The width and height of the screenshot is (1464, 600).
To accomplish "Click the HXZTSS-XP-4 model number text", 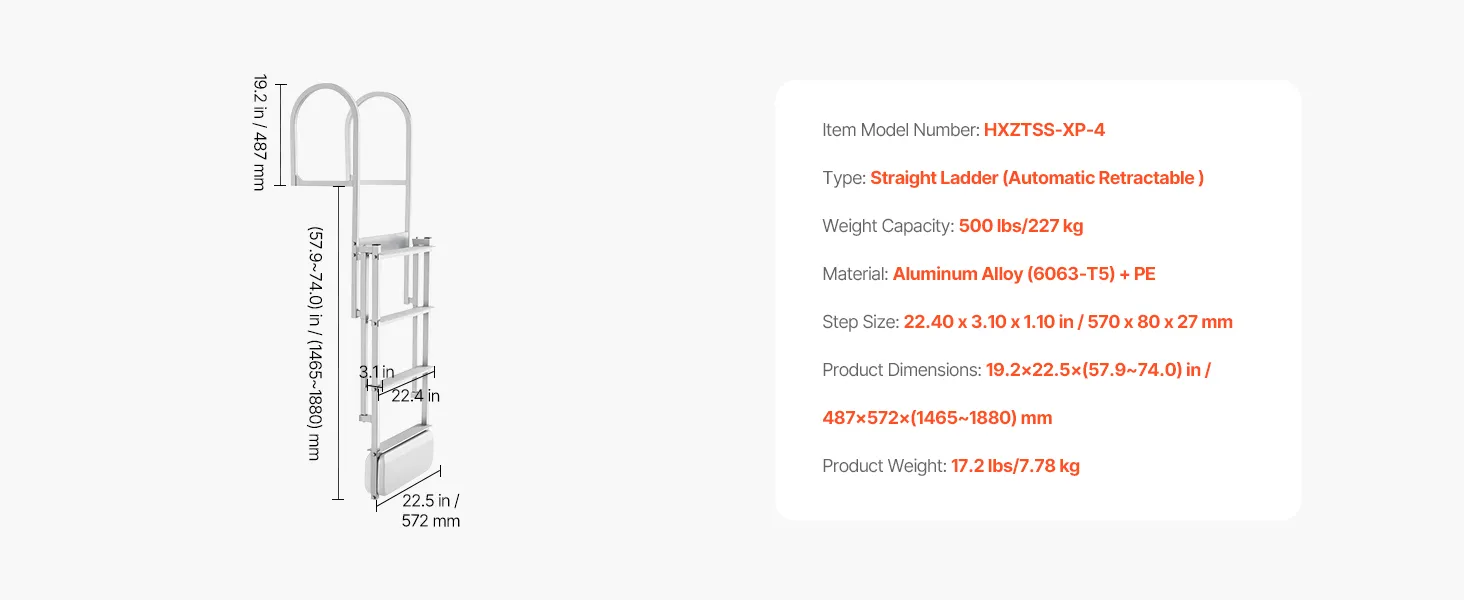I will (x=1044, y=130).
